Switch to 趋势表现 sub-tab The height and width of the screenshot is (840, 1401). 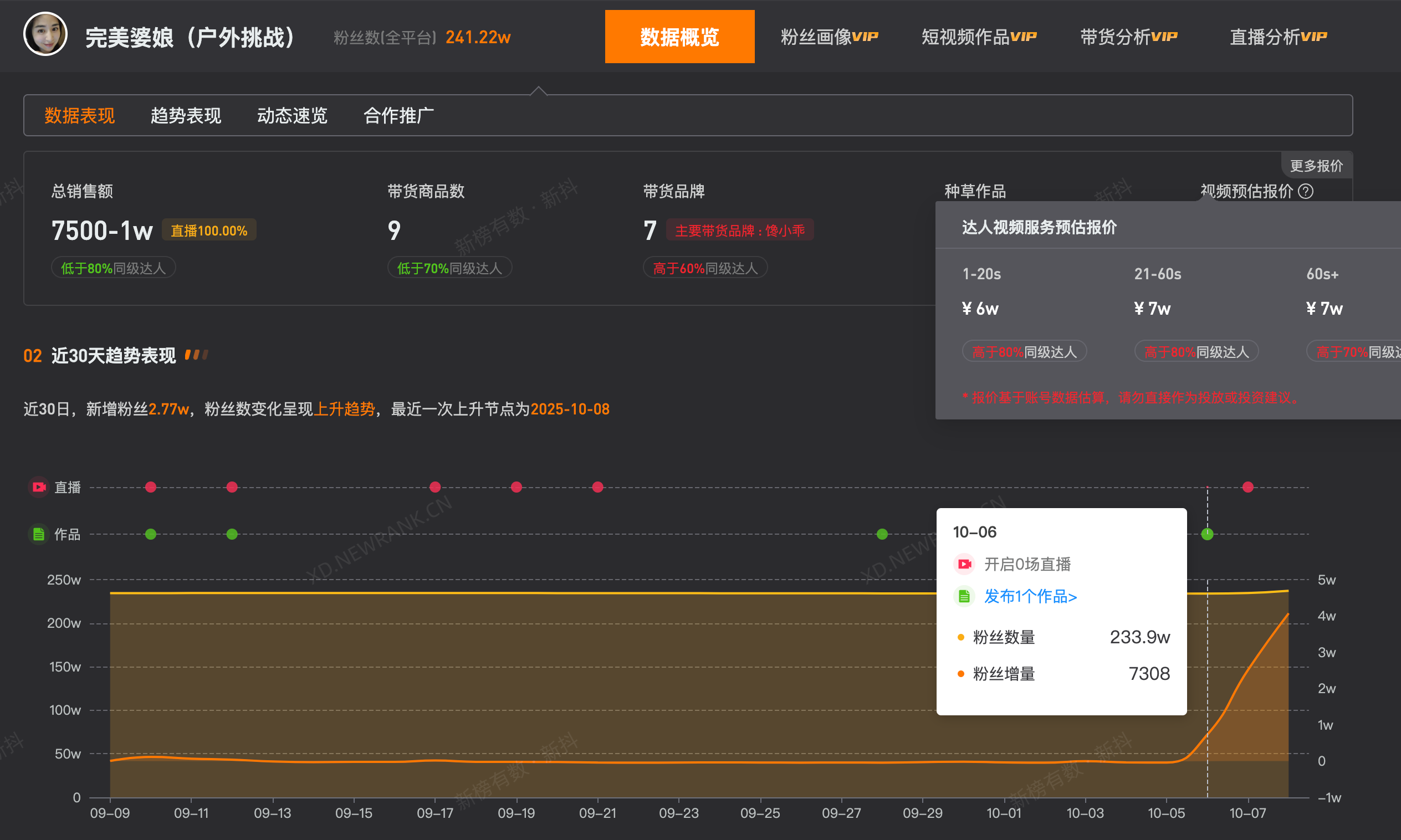pos(186,115)
